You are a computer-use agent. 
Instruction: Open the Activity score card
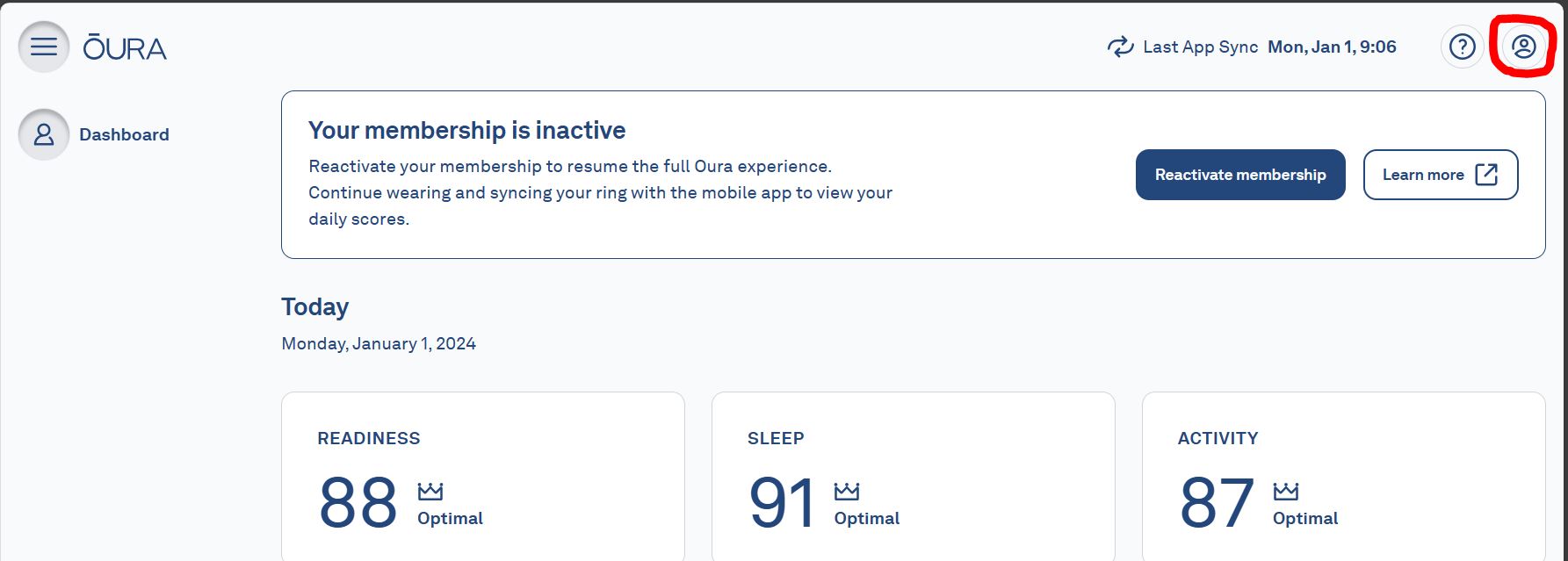[1344, 477]
